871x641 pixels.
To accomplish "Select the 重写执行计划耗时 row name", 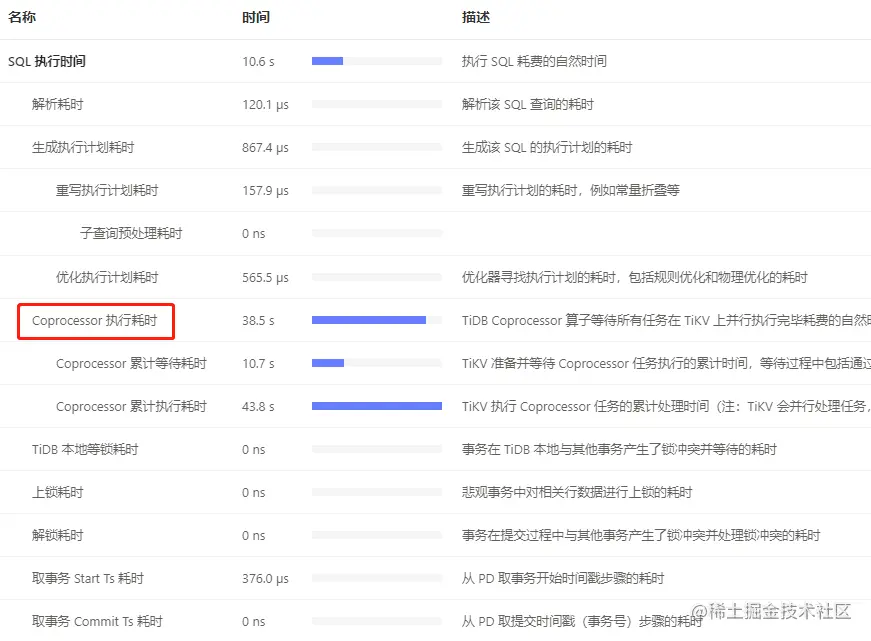I will (x=107, y=191).
